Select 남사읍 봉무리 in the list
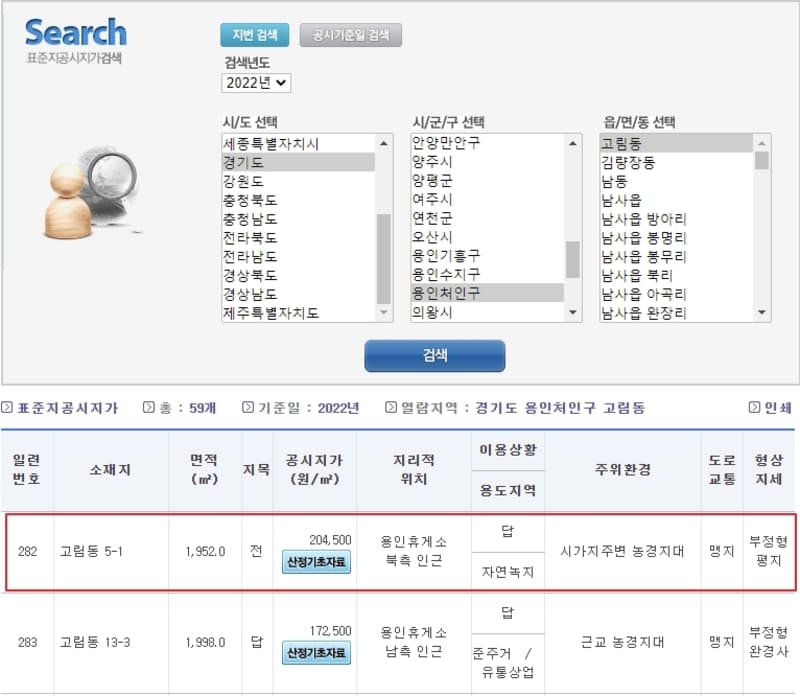The height and width of the screenshot is (696, 800). click(676, 256)
